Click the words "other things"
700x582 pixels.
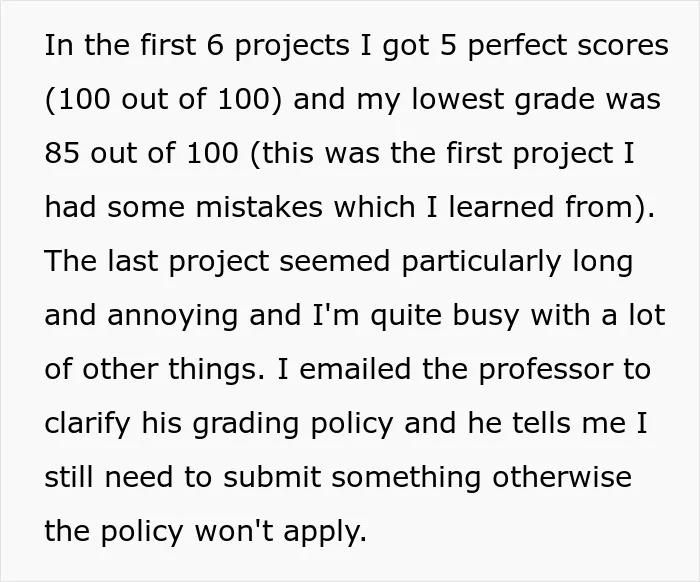tap(170, 370)
